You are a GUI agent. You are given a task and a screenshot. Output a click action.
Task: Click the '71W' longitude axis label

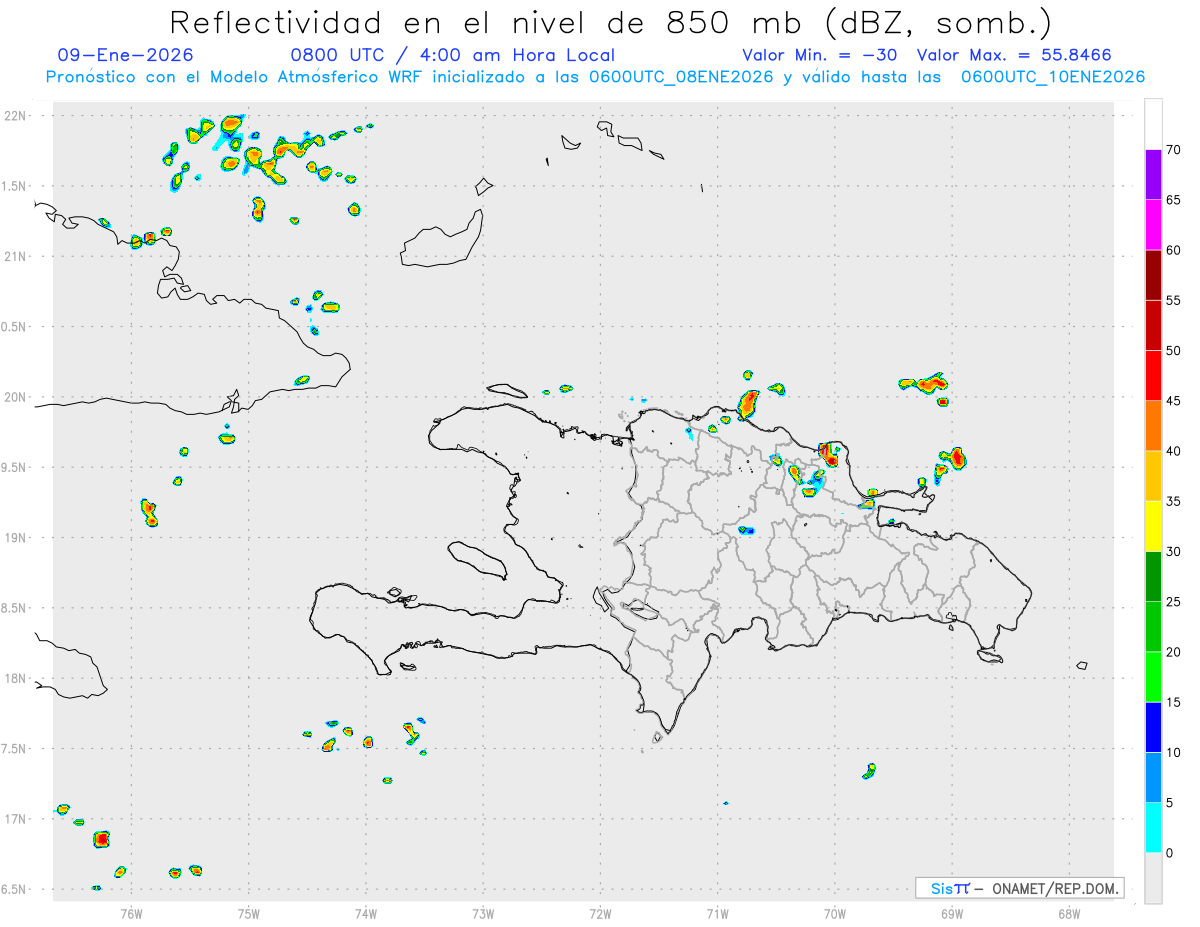(x=717, y=914)
